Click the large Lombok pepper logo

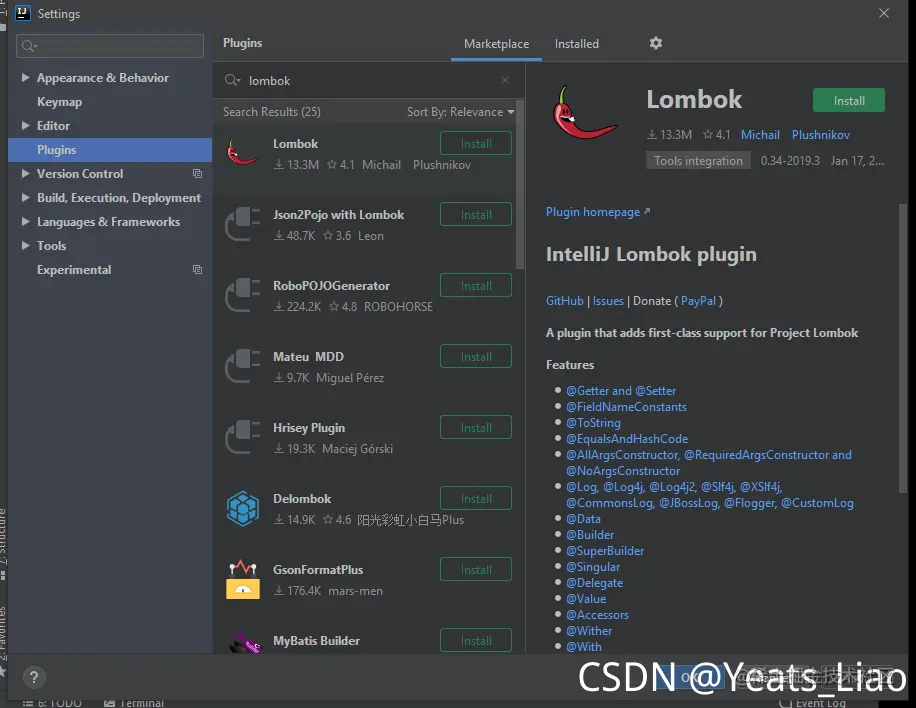(x=584, y=113)
